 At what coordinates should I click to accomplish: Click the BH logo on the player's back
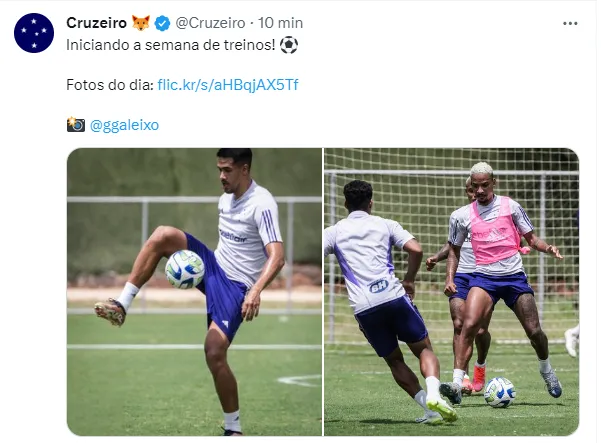(x=379, y=286)
